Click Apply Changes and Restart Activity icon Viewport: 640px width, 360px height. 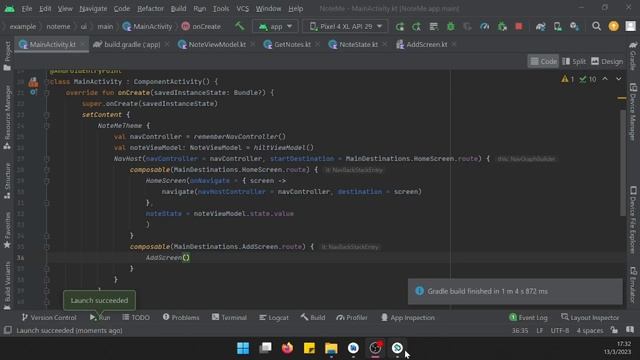416,27
